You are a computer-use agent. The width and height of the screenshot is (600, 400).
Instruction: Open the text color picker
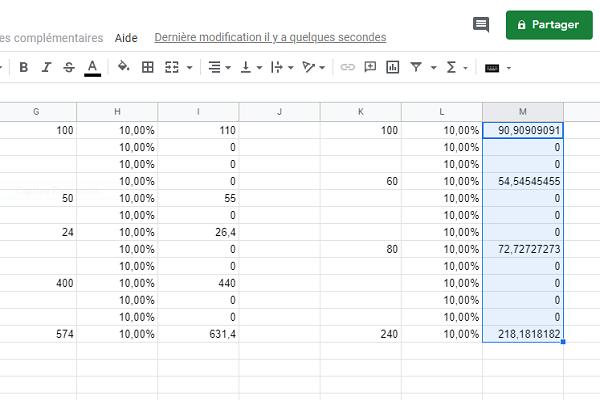[93, 68]
